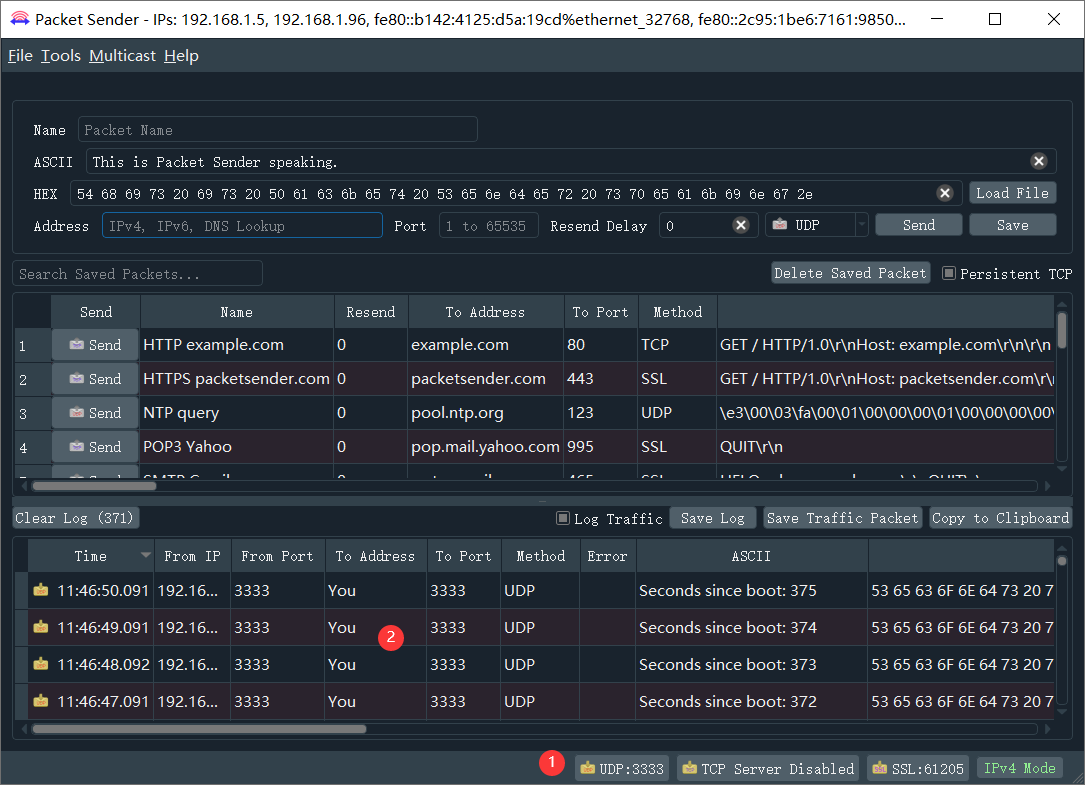Click the Packet Sender app icon in title bar
The image size is (1085, 785).
point(20,19)
